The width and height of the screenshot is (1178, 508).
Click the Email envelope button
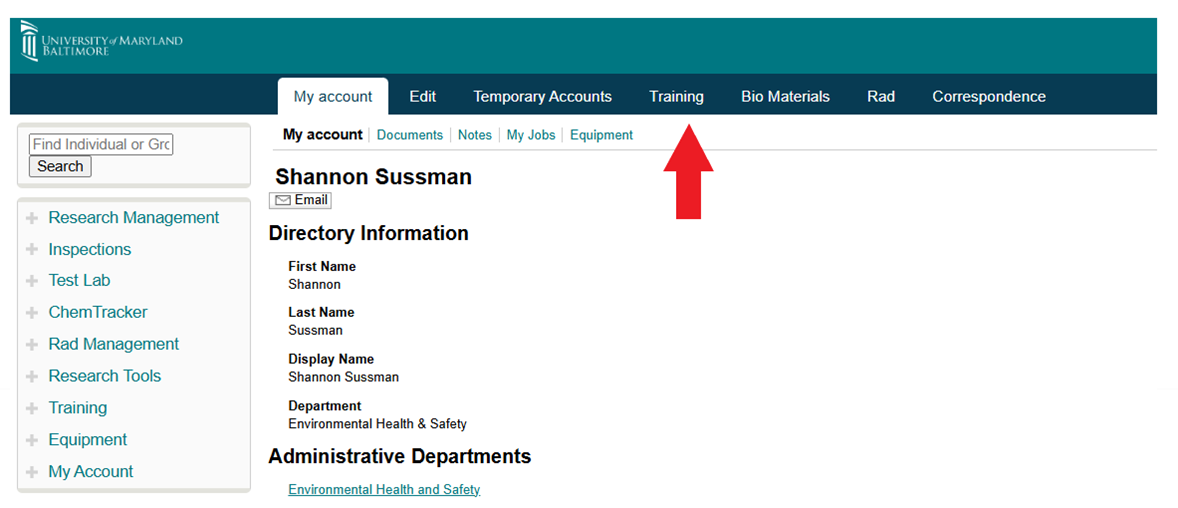coord(301,200)
